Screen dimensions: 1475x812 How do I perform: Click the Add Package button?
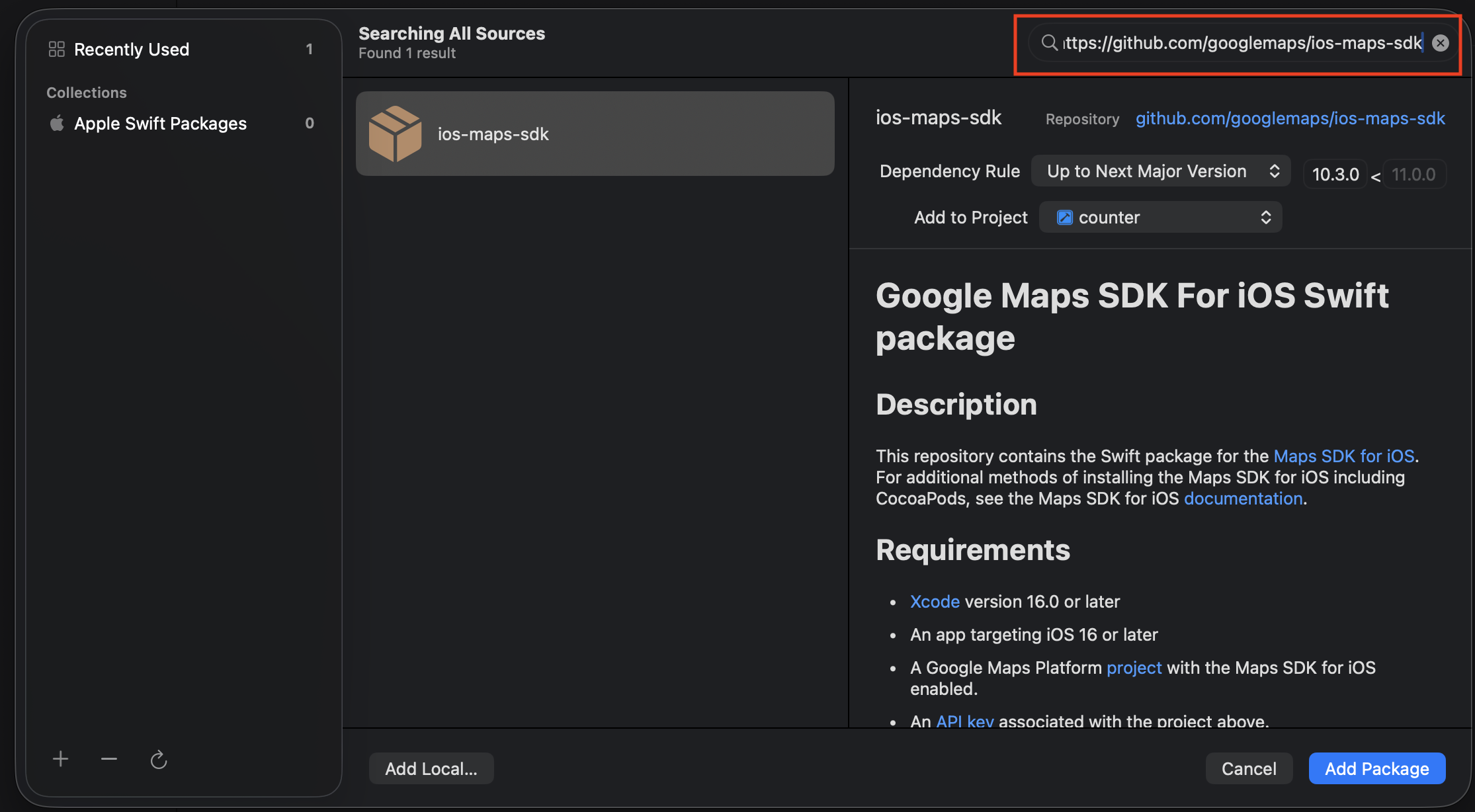[x=1376, y=768]
